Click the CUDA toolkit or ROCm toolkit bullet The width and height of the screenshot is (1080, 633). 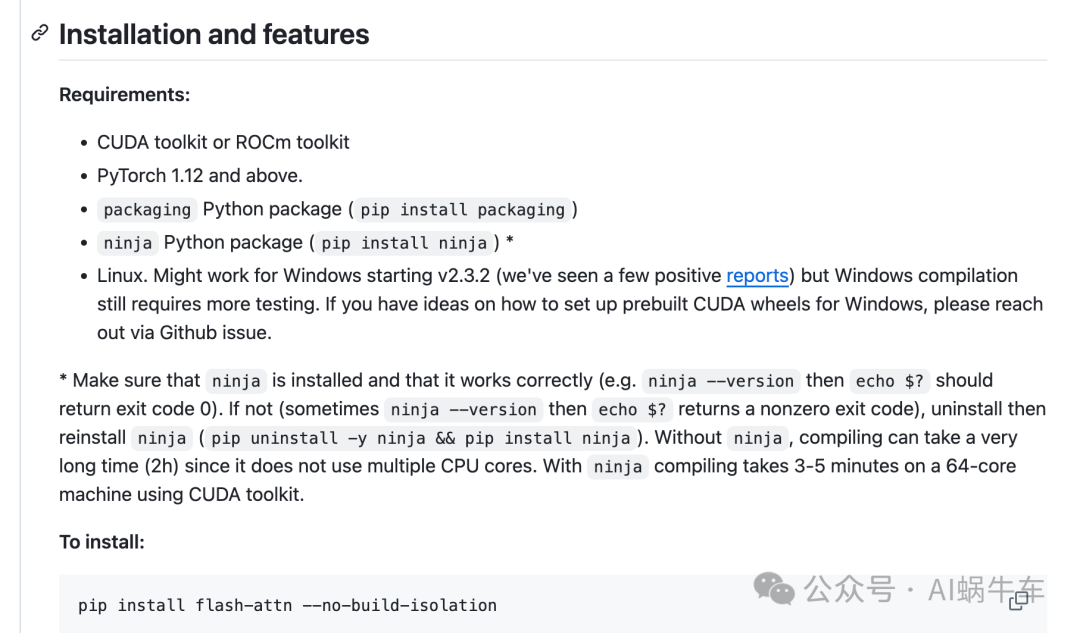223,142
